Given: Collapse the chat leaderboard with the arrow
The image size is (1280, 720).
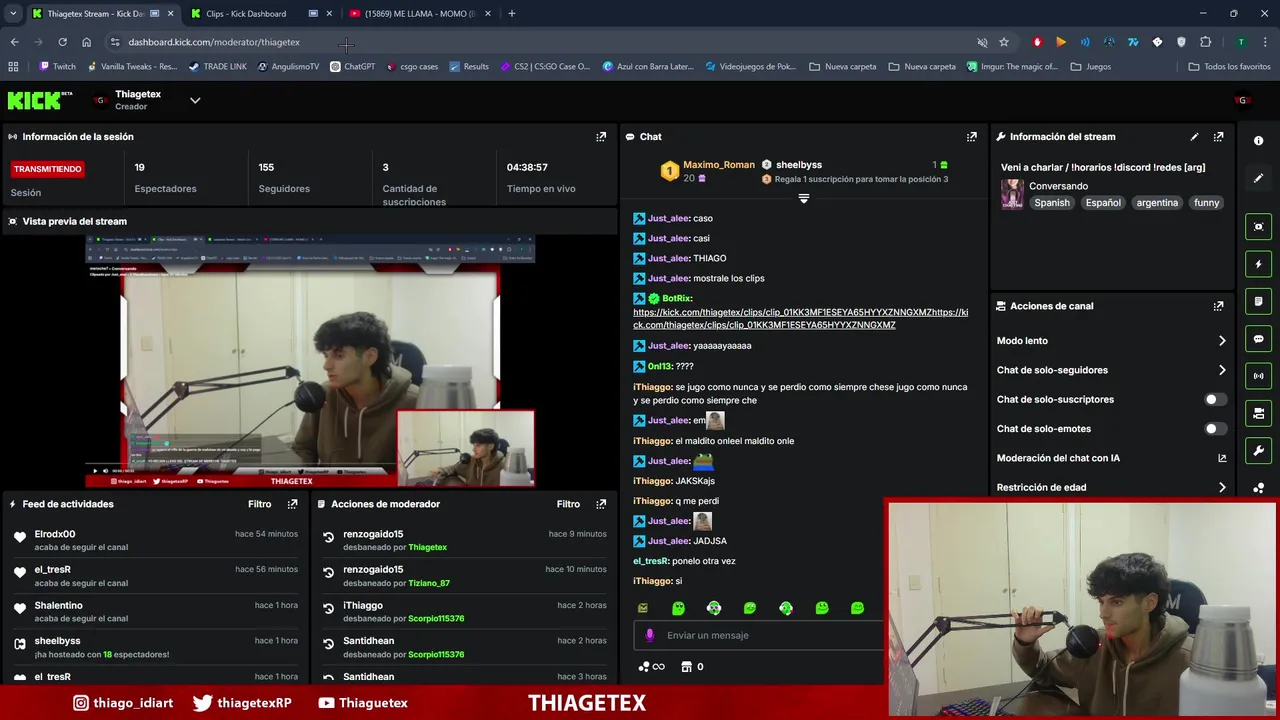Looking at the screenshot, I should (803, 198).
